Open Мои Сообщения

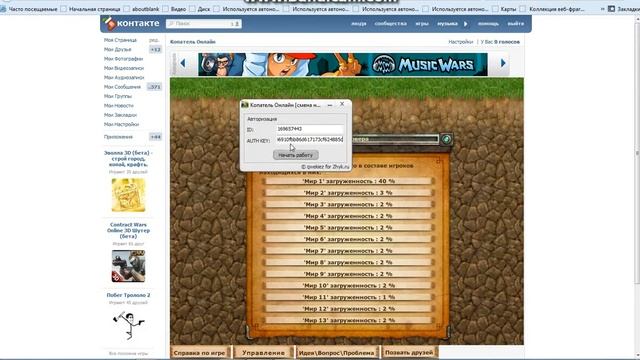122,87
